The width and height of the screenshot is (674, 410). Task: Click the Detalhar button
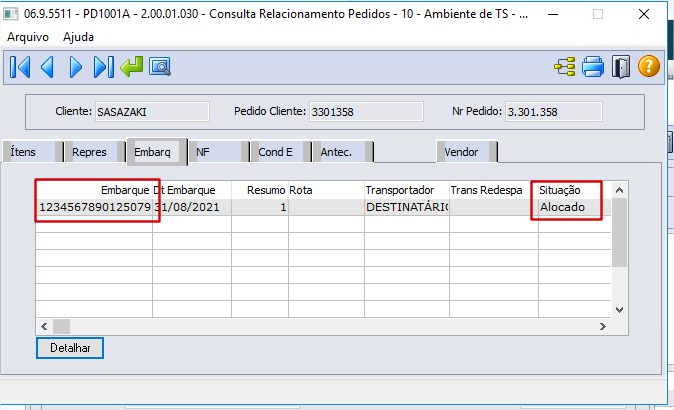coord(70,348)
